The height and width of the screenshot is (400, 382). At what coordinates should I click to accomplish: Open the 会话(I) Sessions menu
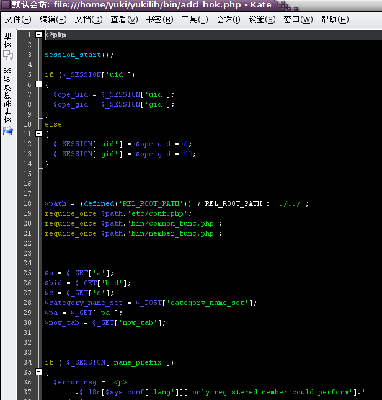229,20
